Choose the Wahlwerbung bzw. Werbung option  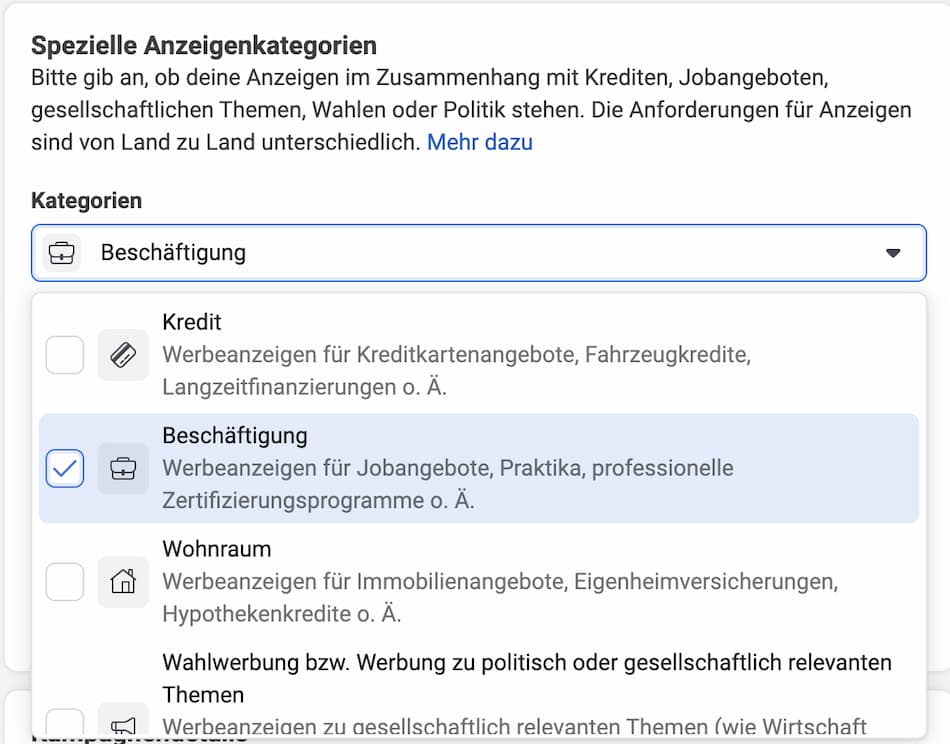point(526,679)
